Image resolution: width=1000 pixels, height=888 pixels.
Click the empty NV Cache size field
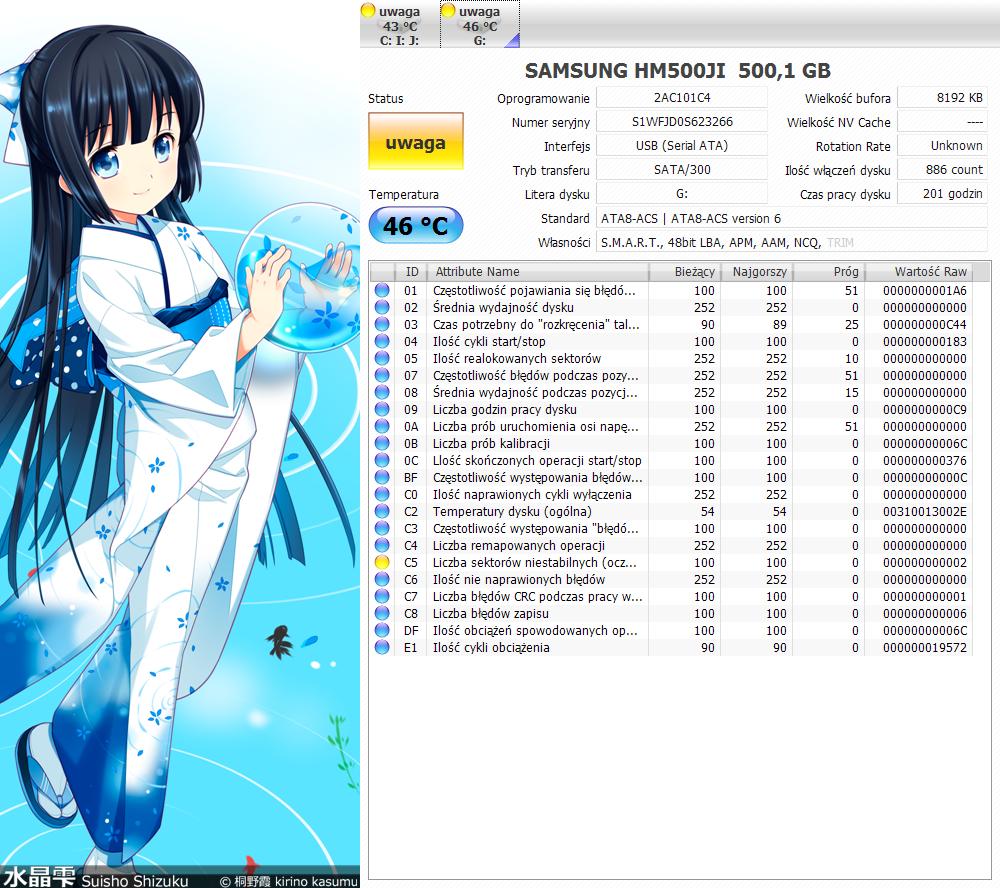pyautogui.click(x=942, y=122)
